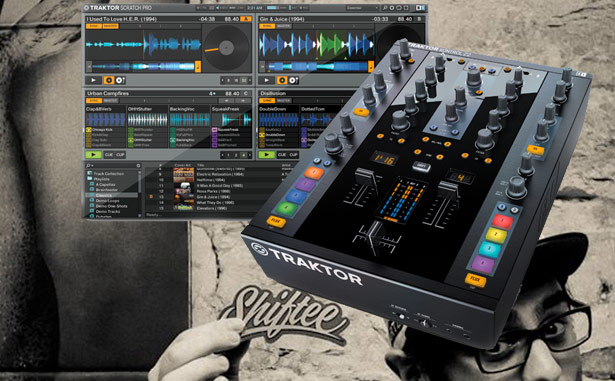Image resolution: width=615 pixels, height=381 pixels.
Task: Select internal playback mode on Deck A
Action: [x=109, y=80]
